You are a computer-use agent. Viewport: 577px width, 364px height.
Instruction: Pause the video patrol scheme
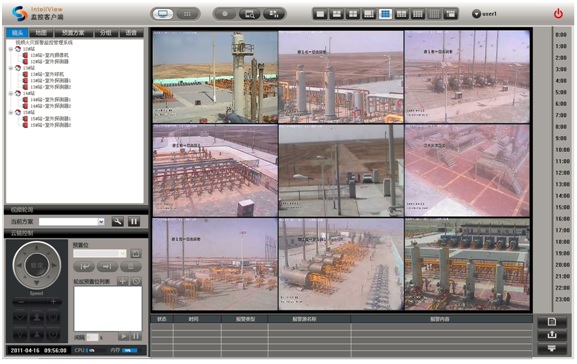134,222
